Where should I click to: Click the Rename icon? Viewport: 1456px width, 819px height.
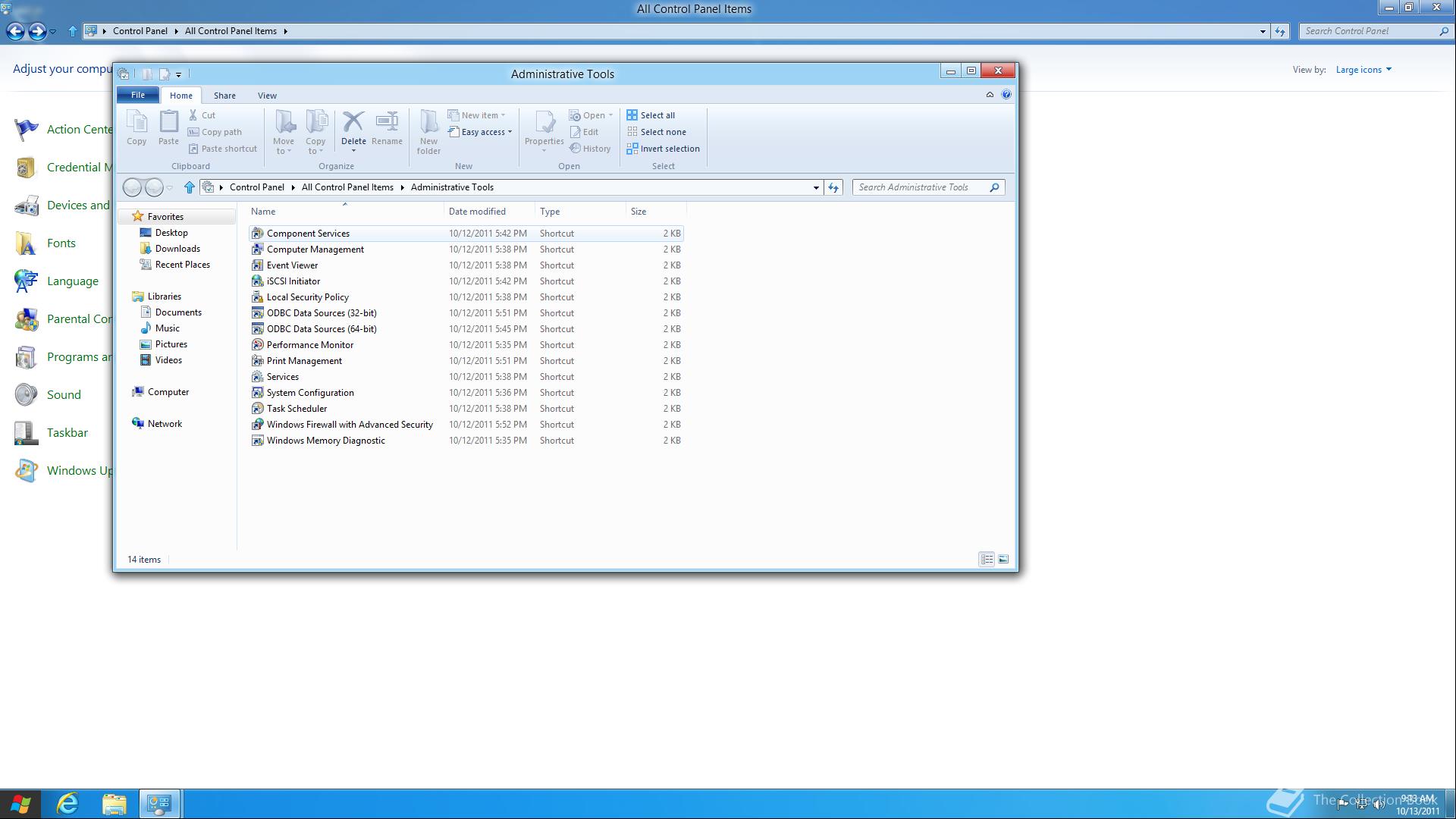click(x=387, y=121)
